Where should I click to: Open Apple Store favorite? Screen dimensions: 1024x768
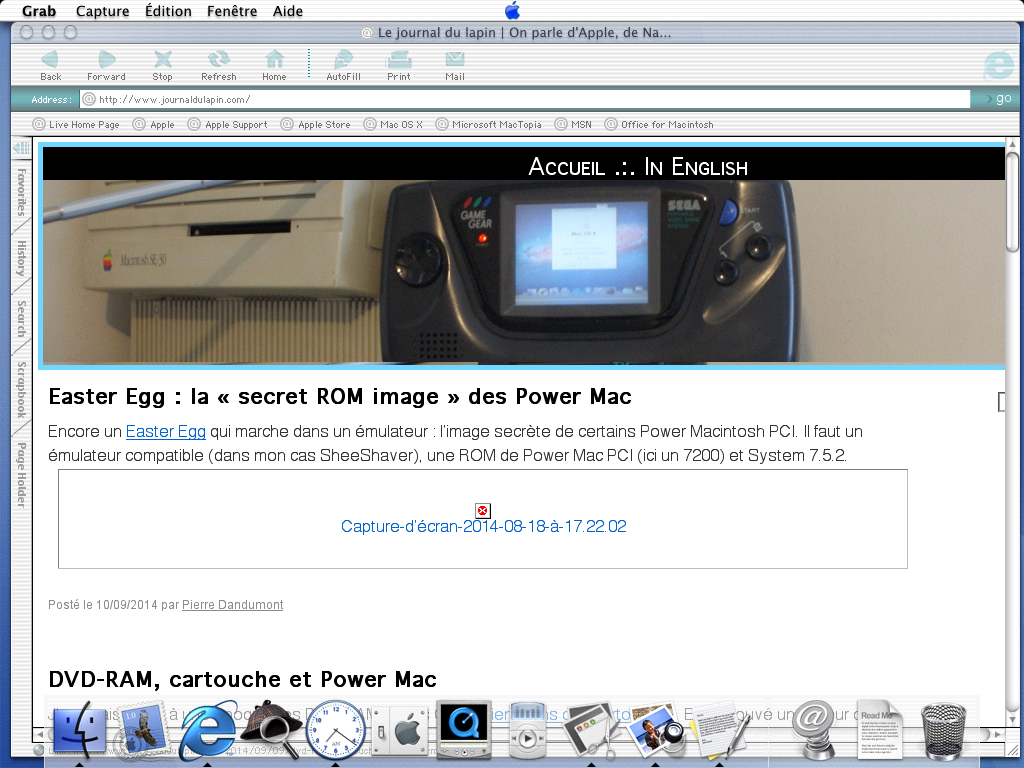pyautogui.click(x=316, y=124)
